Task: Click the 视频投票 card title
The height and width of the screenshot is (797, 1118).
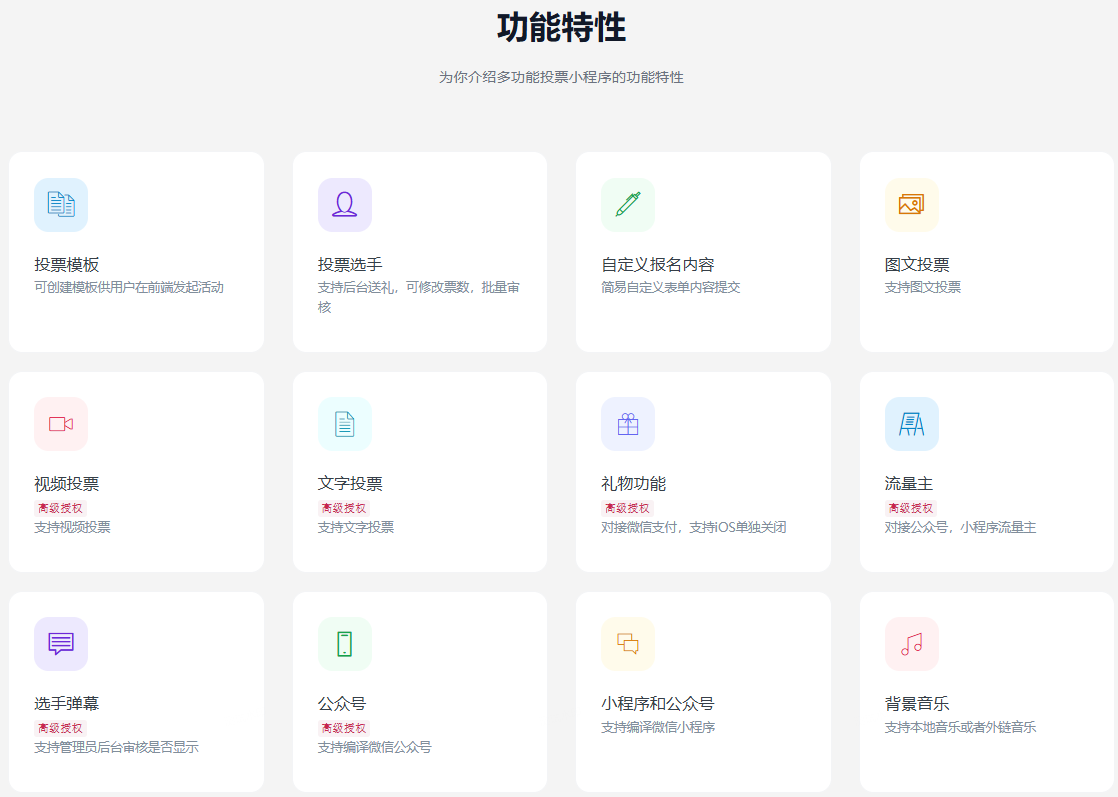Action: tap(66, 484)
